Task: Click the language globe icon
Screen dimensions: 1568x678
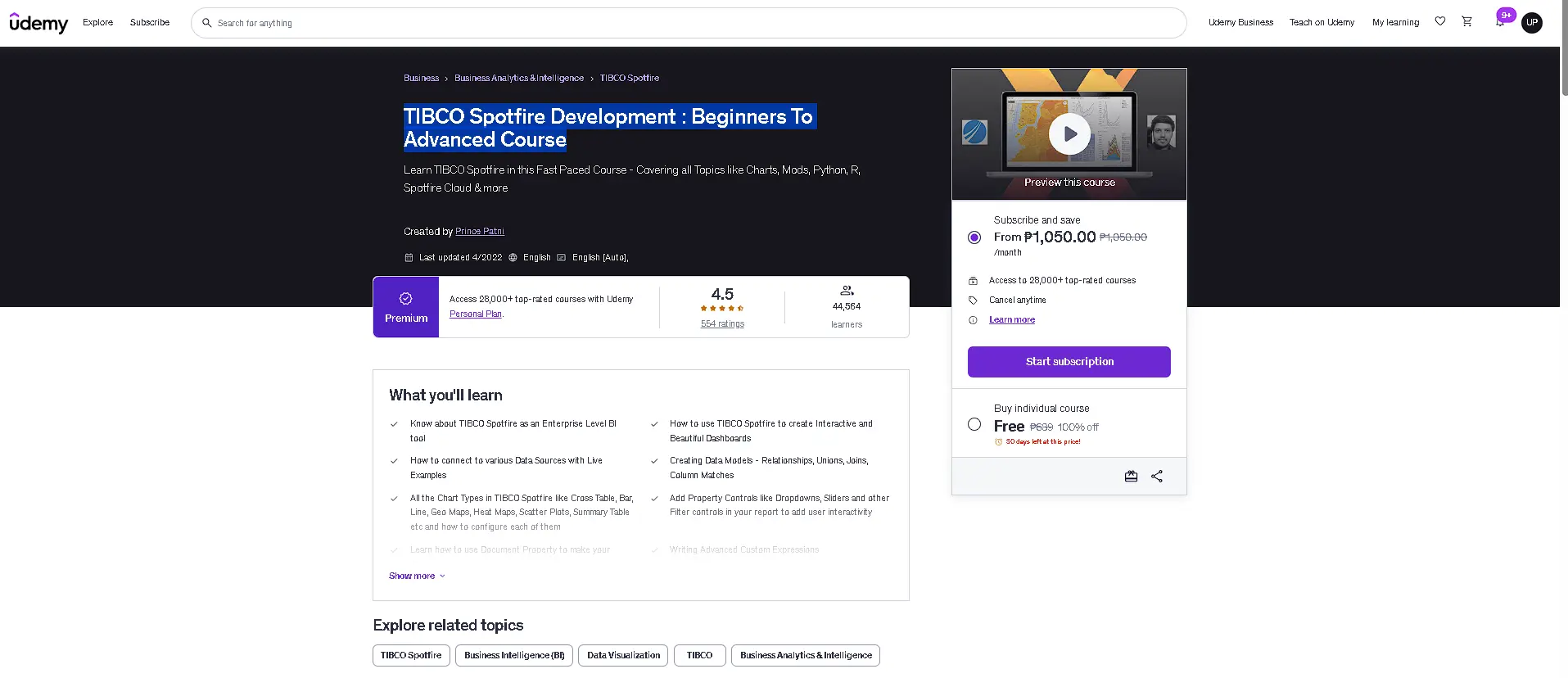Action: point(513,258)
